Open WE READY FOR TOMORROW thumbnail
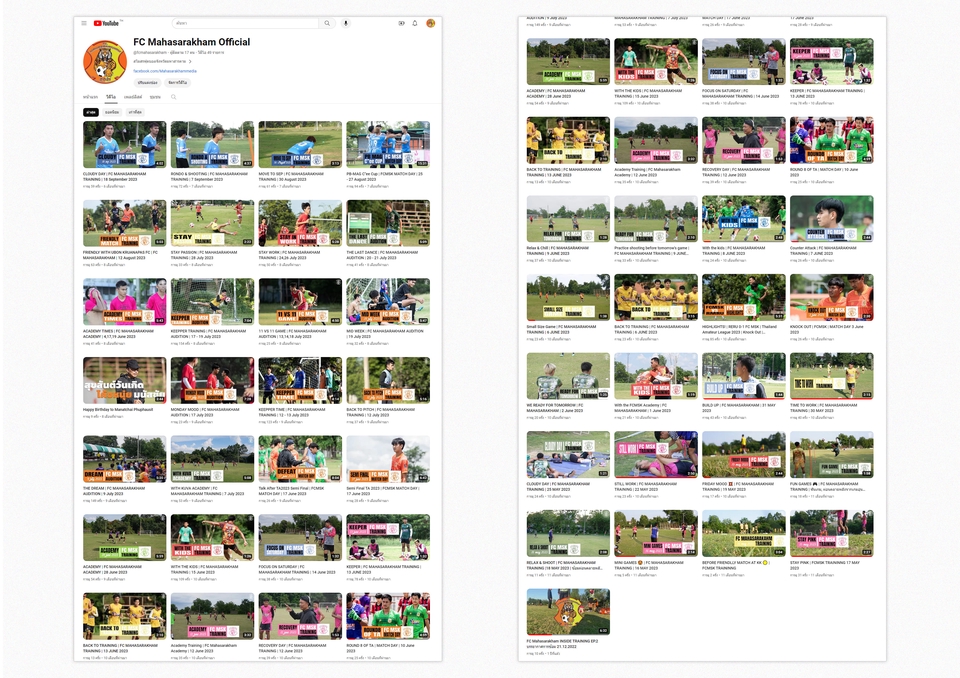The height and width of the screenshot is (678, 960). coord(568,376)
